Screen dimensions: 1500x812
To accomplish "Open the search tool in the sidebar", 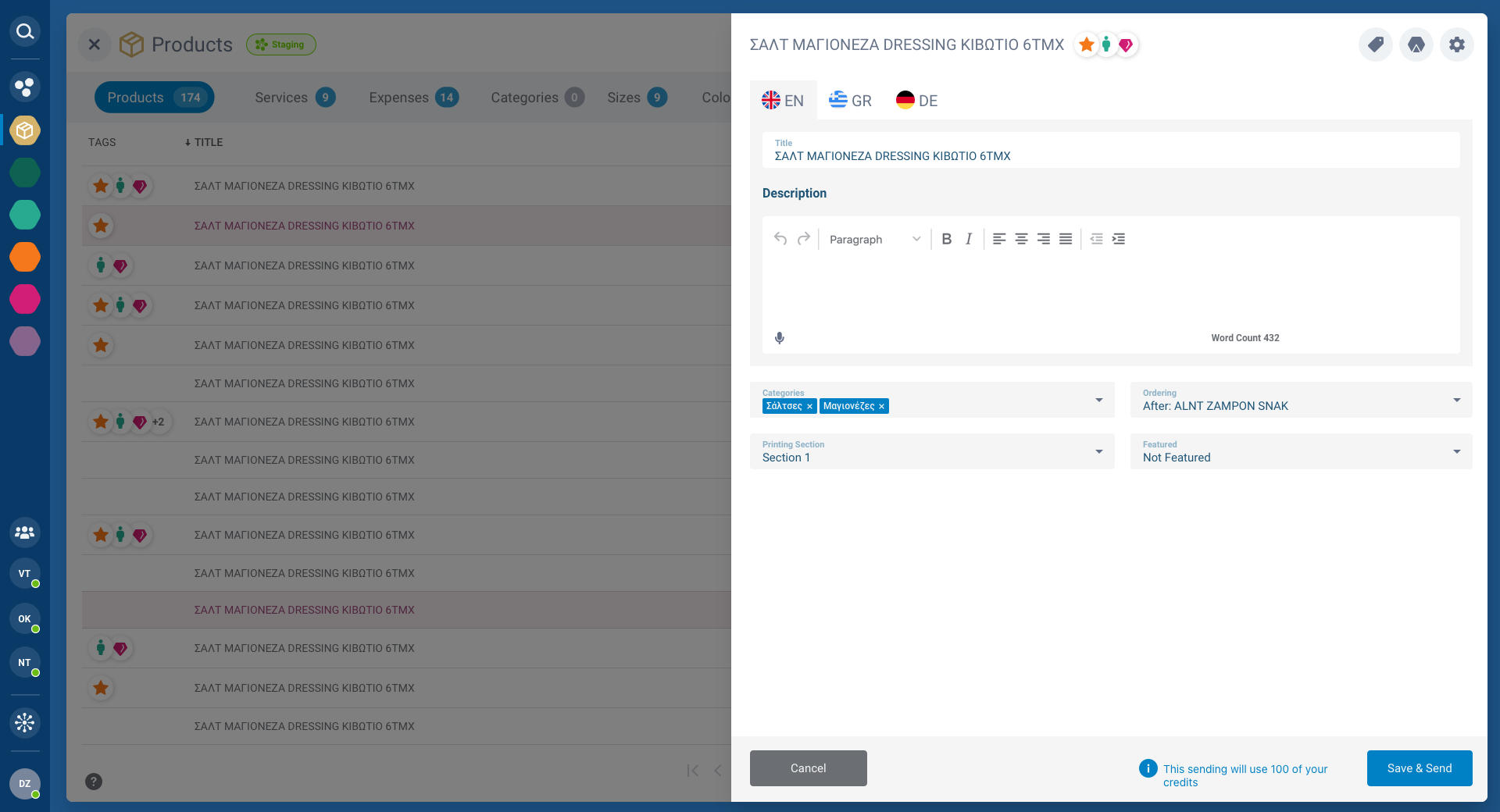I will coord(25,31).
